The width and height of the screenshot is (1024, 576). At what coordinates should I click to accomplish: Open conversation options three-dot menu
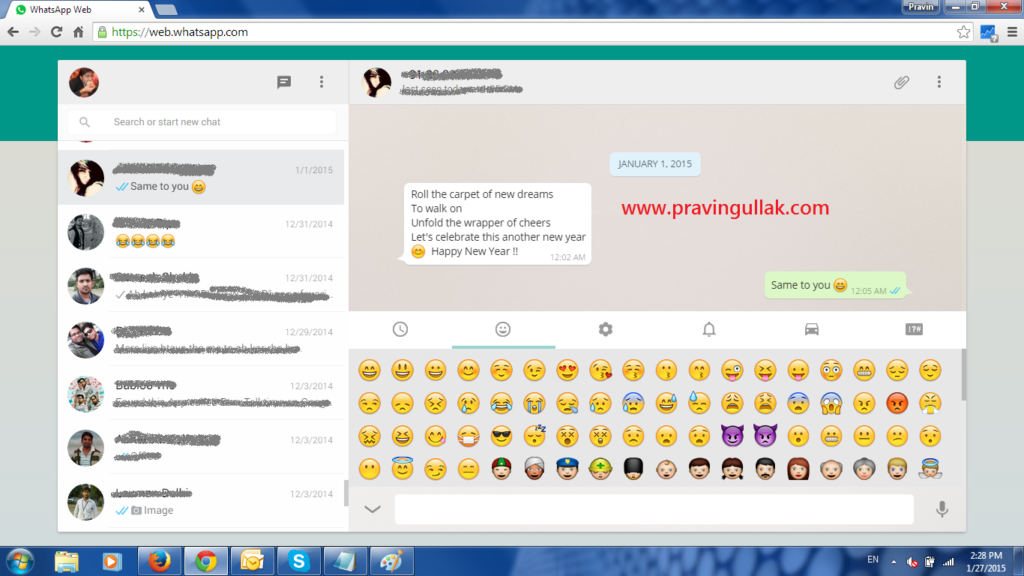[x=939, y=82]
